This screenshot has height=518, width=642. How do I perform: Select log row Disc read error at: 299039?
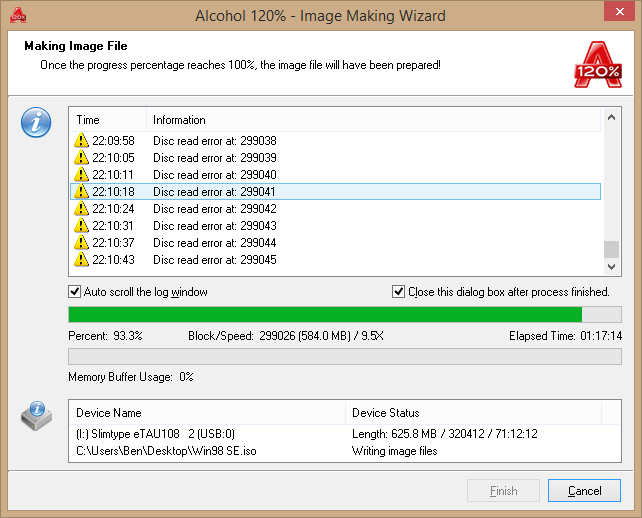click(335, 157)
